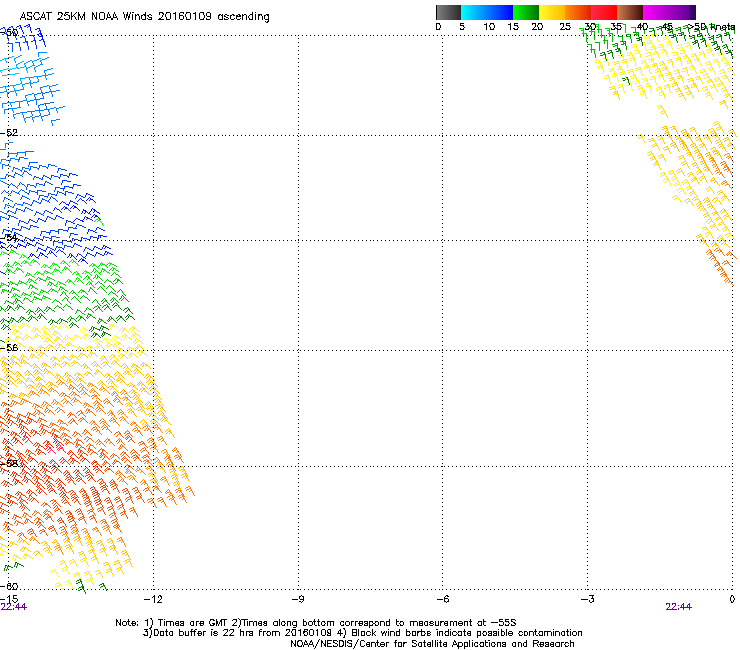
Task: Click the yellow 20-25 knots legend segment
Action: (x=552, y=12)
